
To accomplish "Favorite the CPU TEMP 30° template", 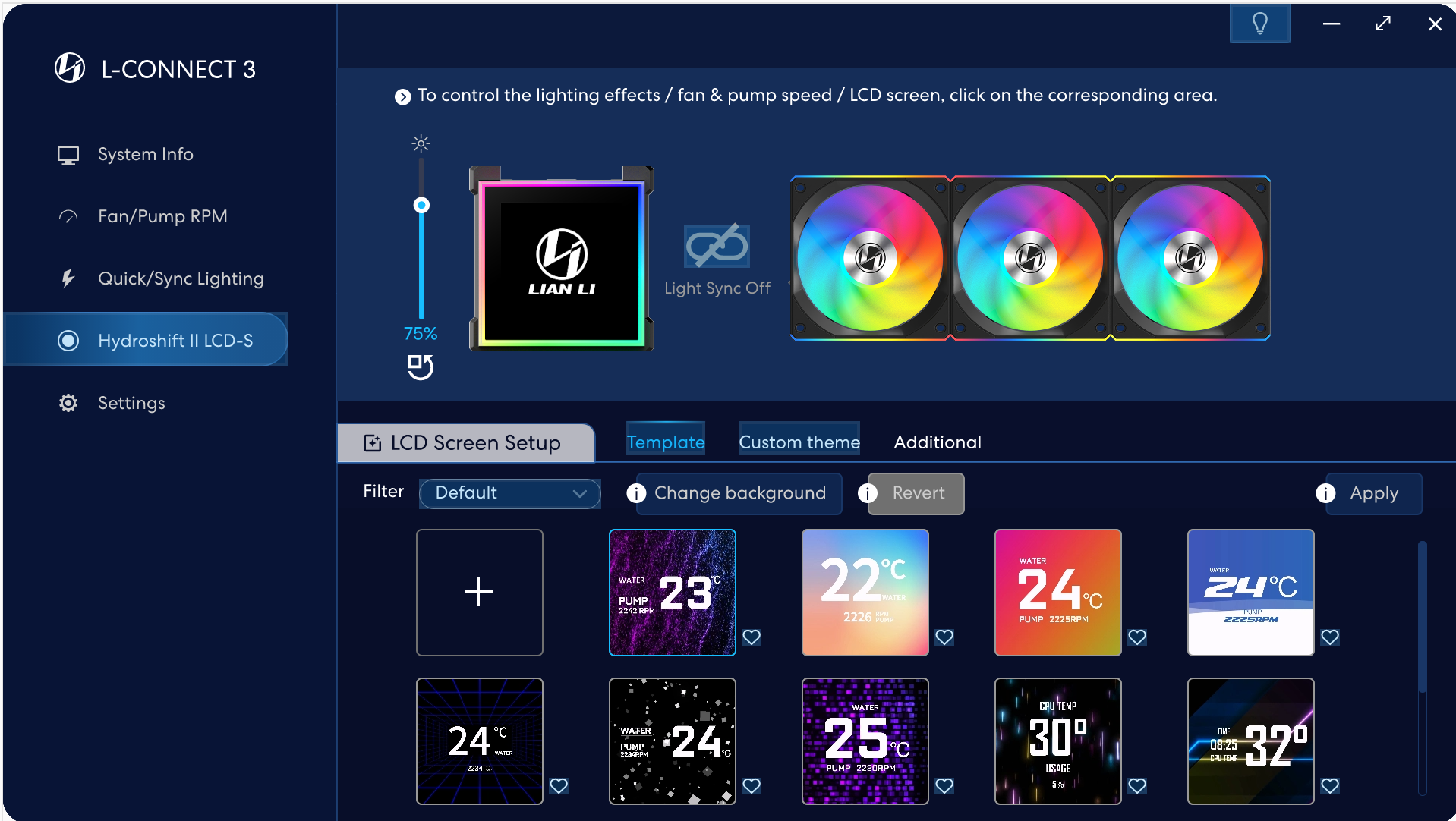I will point(1137,786).
